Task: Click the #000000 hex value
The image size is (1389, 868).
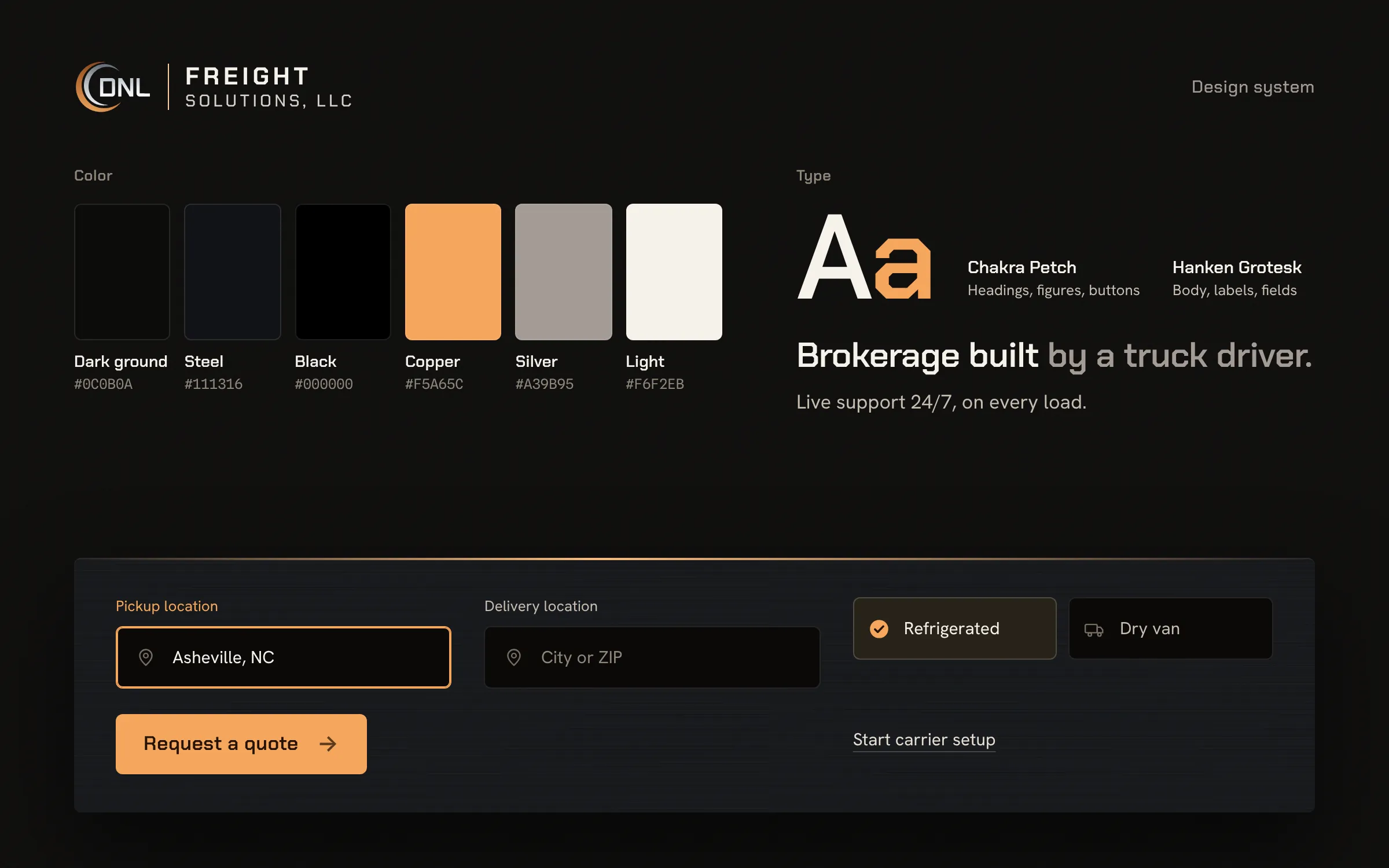Action: click(x=324, y=384)
